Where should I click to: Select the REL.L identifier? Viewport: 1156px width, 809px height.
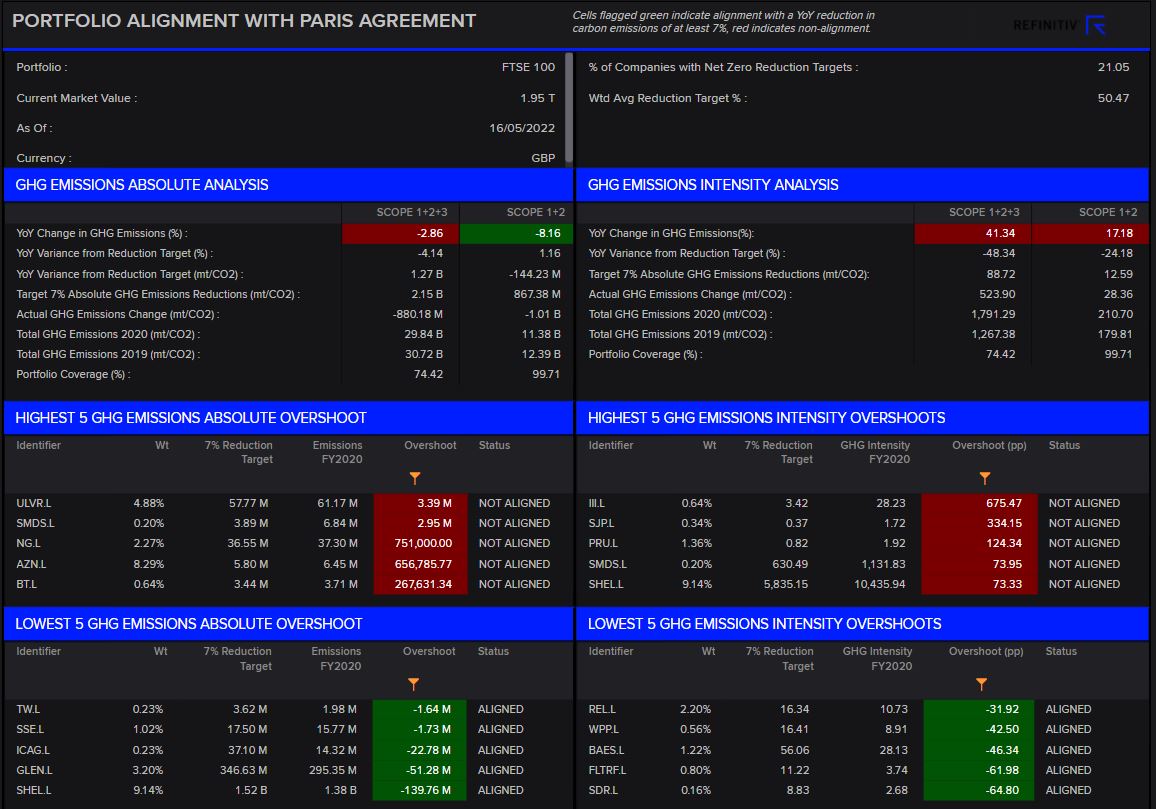(x=602, y=709)
